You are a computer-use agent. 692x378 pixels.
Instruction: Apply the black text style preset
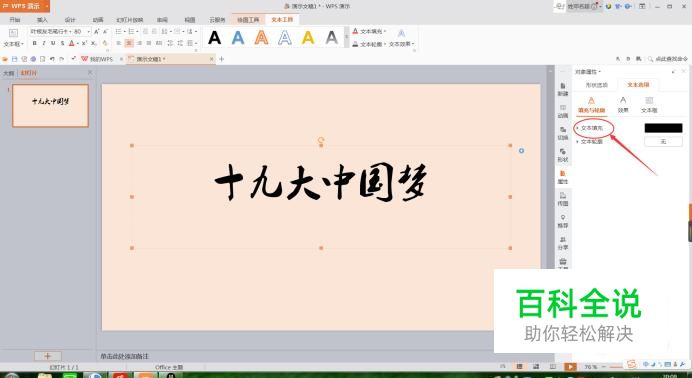click(214, 37)
